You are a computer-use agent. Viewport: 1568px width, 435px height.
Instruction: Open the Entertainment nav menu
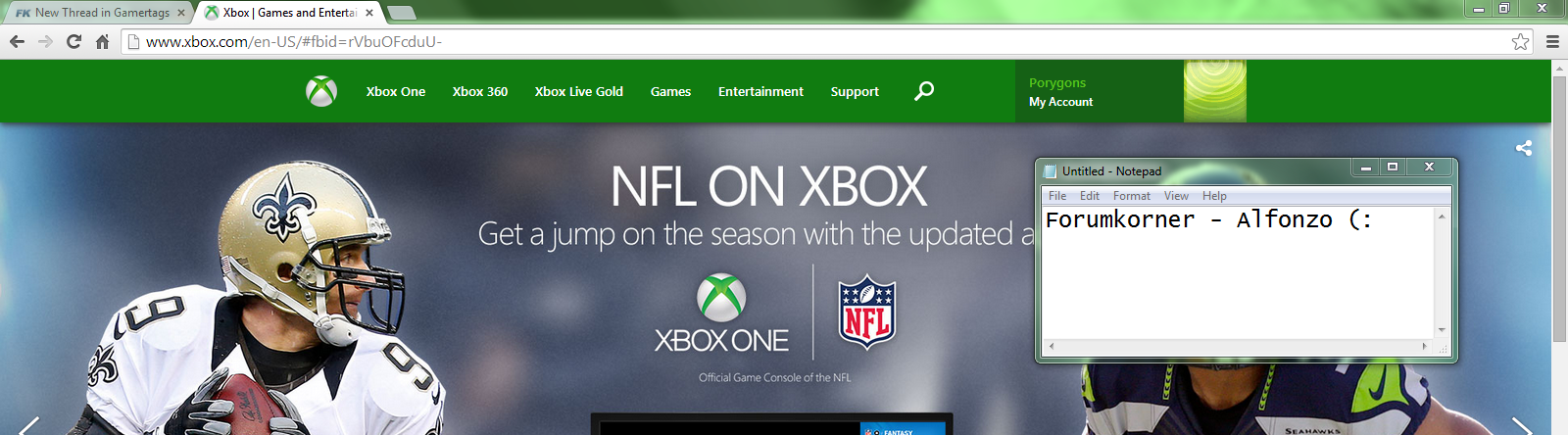(760, 91)
